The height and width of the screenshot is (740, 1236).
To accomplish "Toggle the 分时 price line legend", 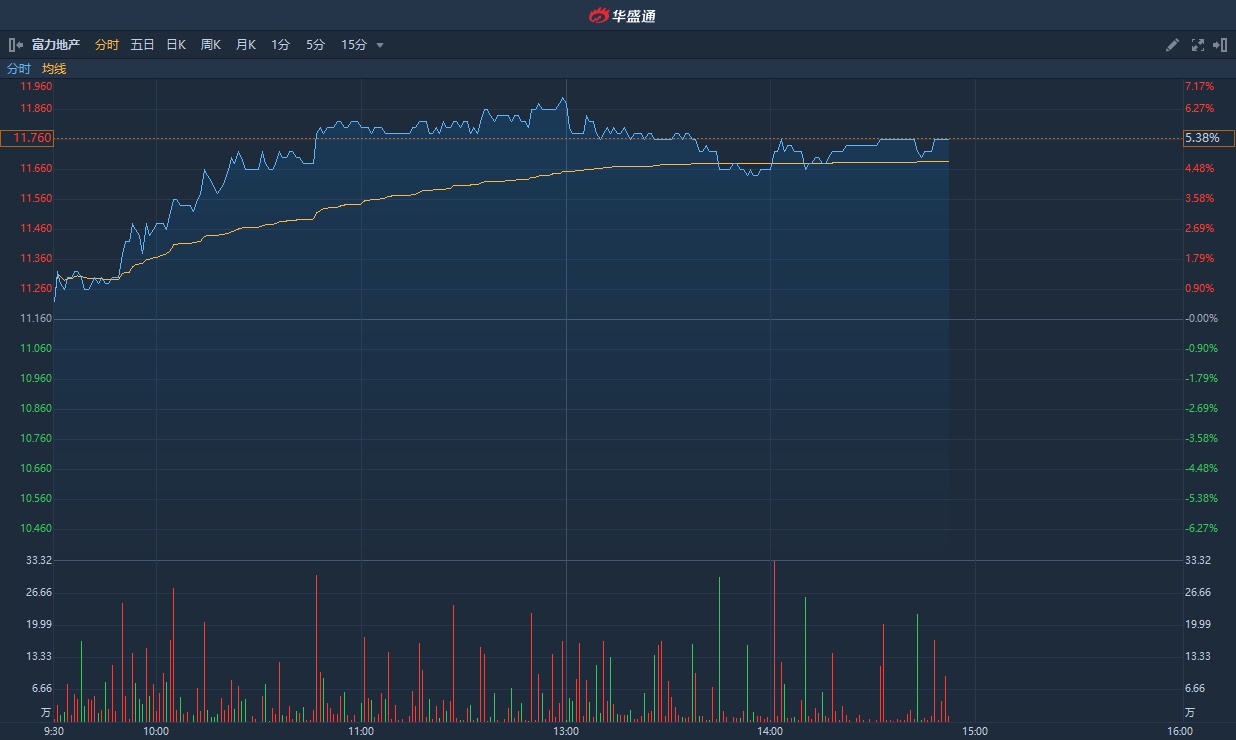I will (x=19, y=69).
